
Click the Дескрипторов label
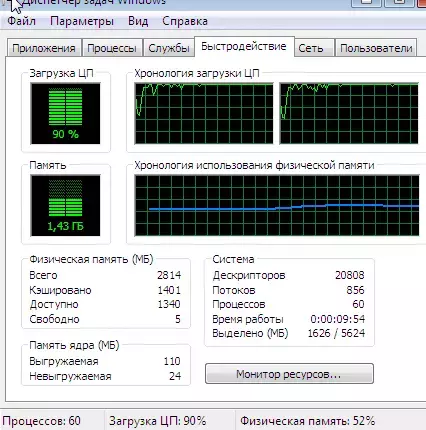click(249, 275)
